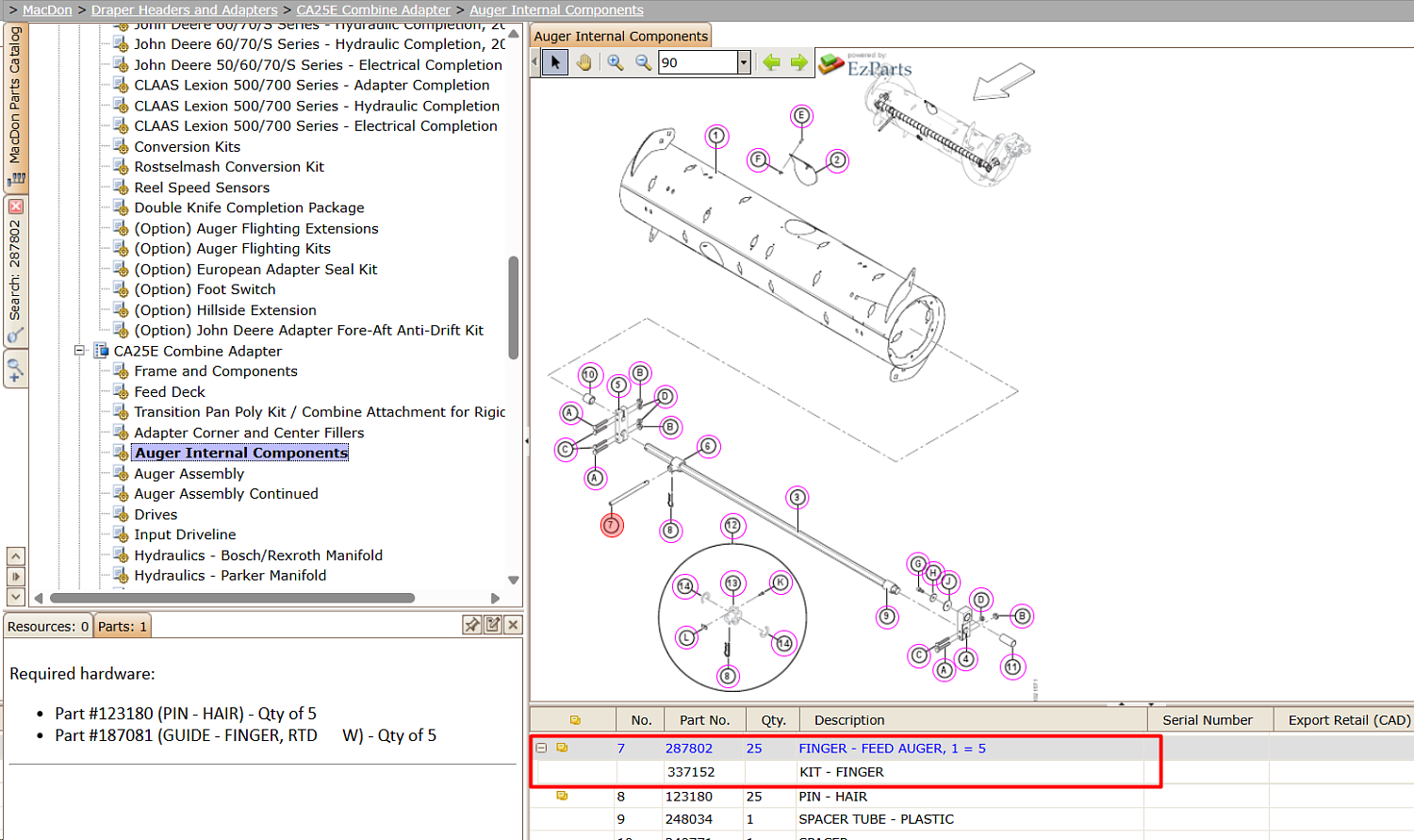
Task: Zoom in on the diagram
Action: pos(616,62)
